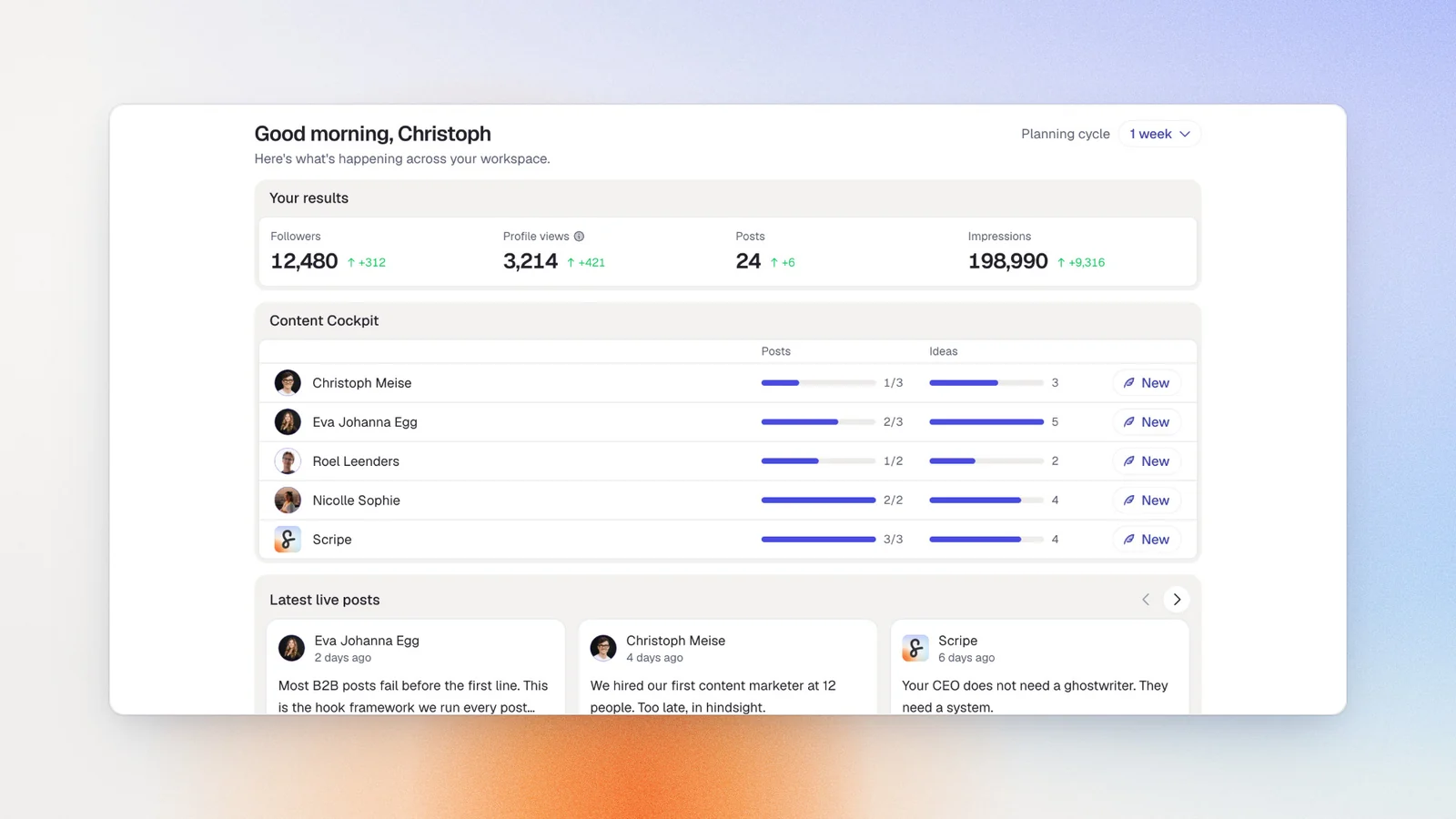
Task: Click Nicolle Sophie's ideas progress bar
Action: 986,500
